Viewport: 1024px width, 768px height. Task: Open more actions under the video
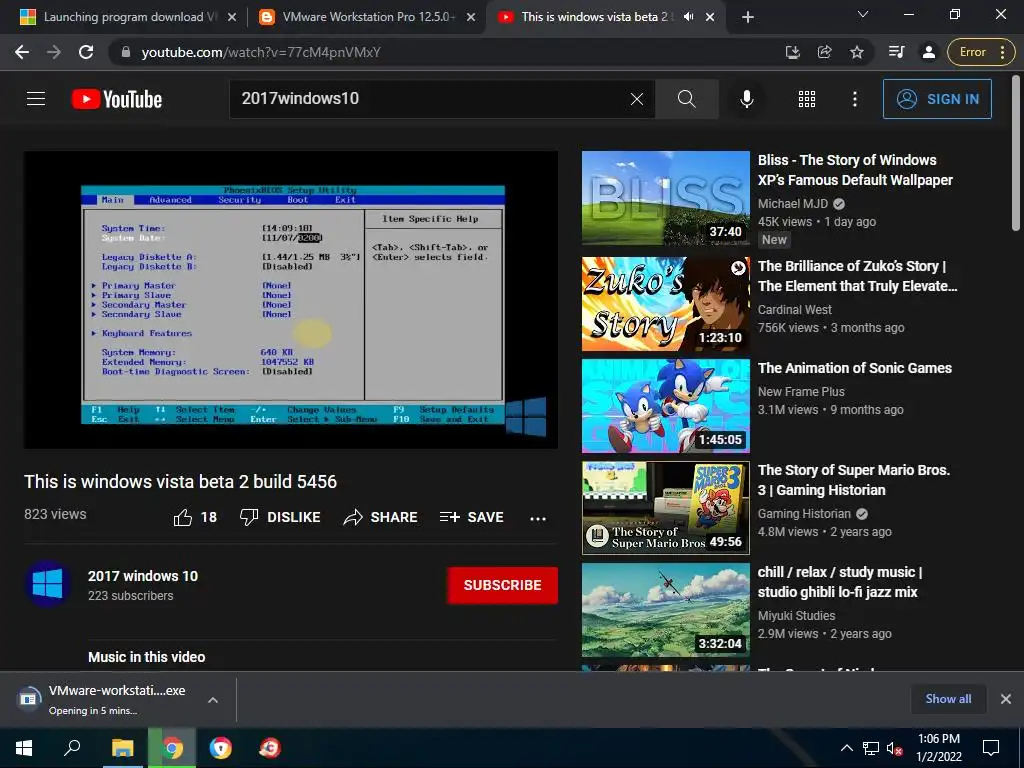pos(537,519)
